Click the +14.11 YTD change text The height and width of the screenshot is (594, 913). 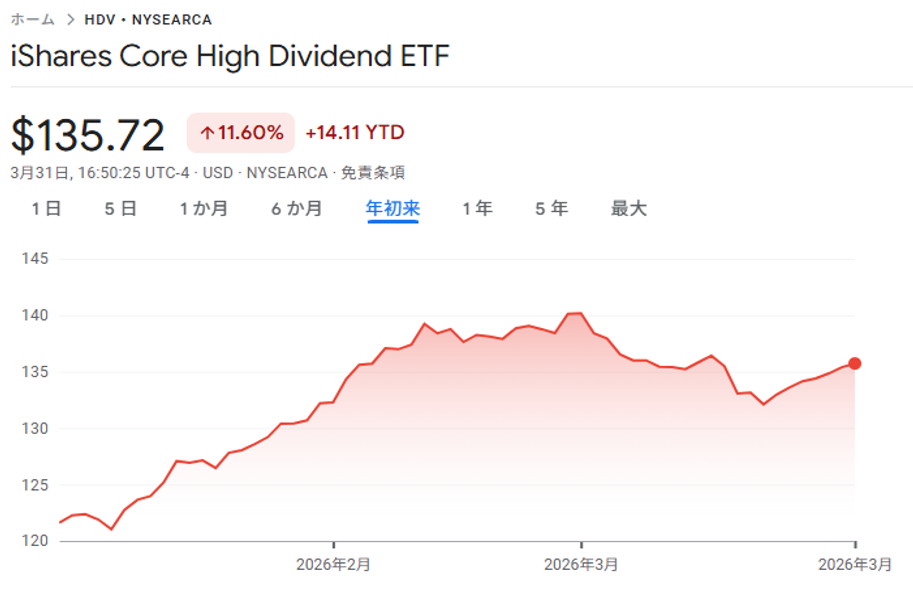click(x=355, y=133)
